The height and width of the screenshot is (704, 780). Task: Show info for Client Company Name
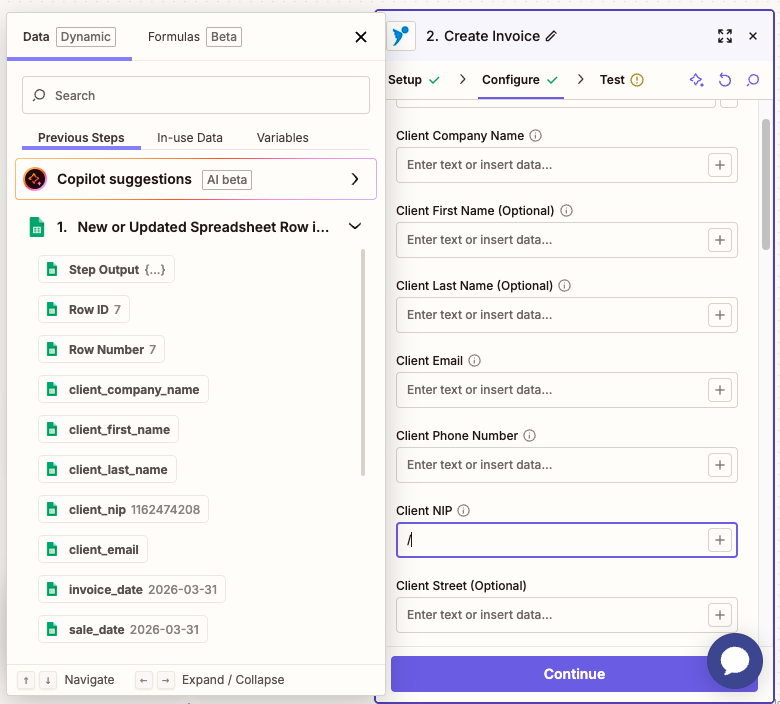click(x=535, y=136)
